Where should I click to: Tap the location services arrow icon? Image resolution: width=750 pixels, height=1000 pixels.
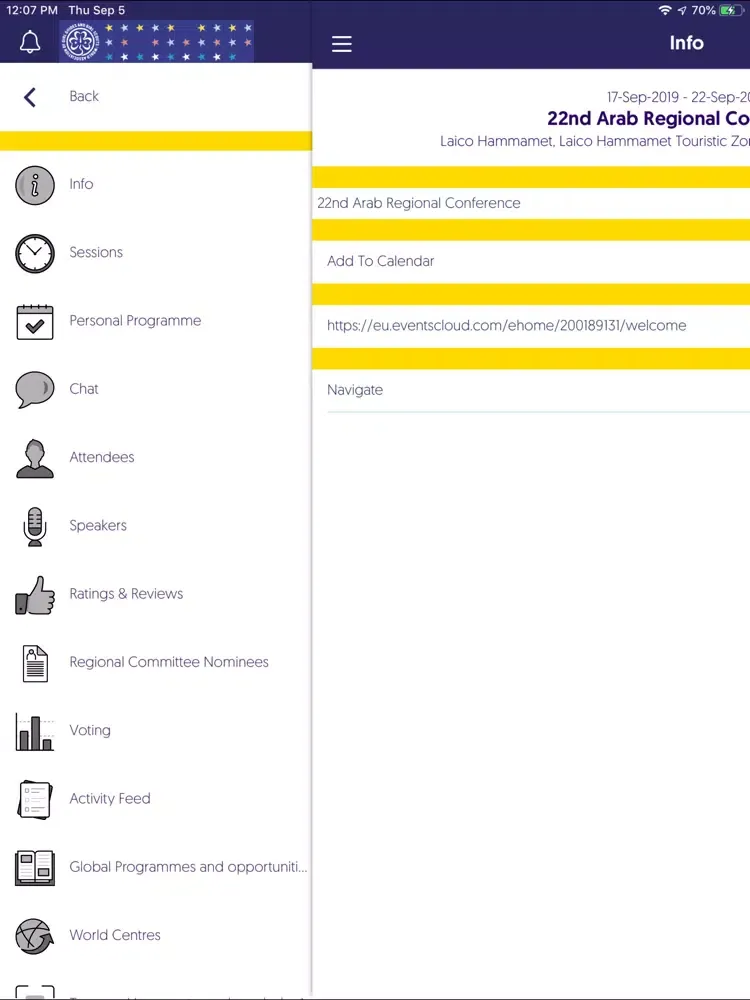tap(682, 10)
